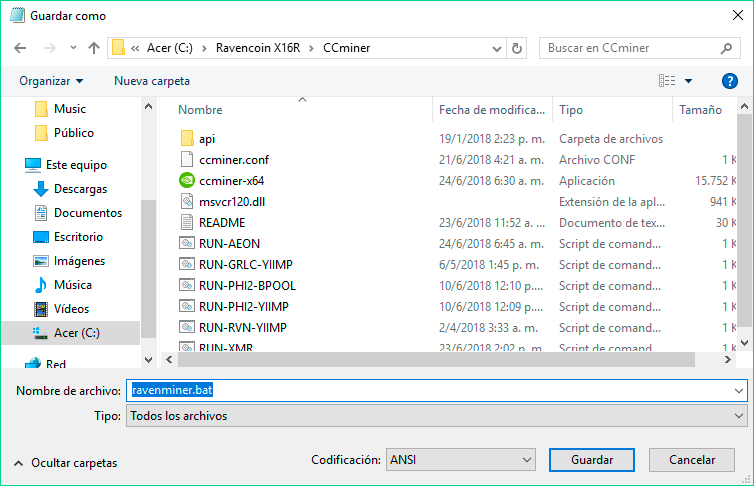
Task: Click the Carpeta de archivos type cell
Action: point(611,139)
